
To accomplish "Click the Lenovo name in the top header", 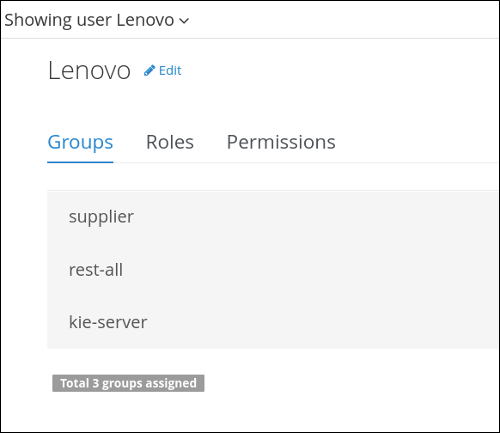I will [145, 20].
